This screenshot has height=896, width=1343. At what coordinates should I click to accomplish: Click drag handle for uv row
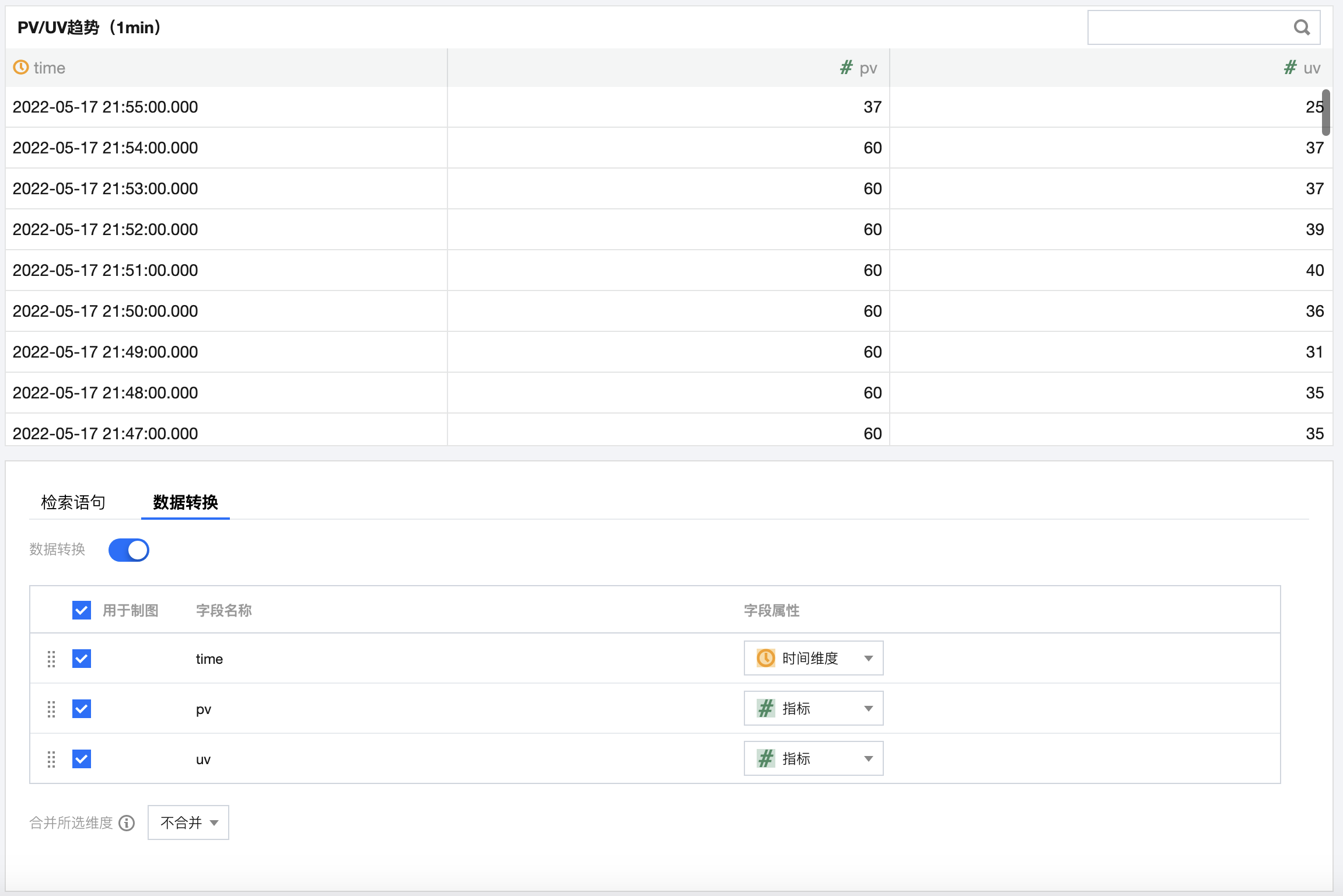pyautogui.click(x=51, y=759)
